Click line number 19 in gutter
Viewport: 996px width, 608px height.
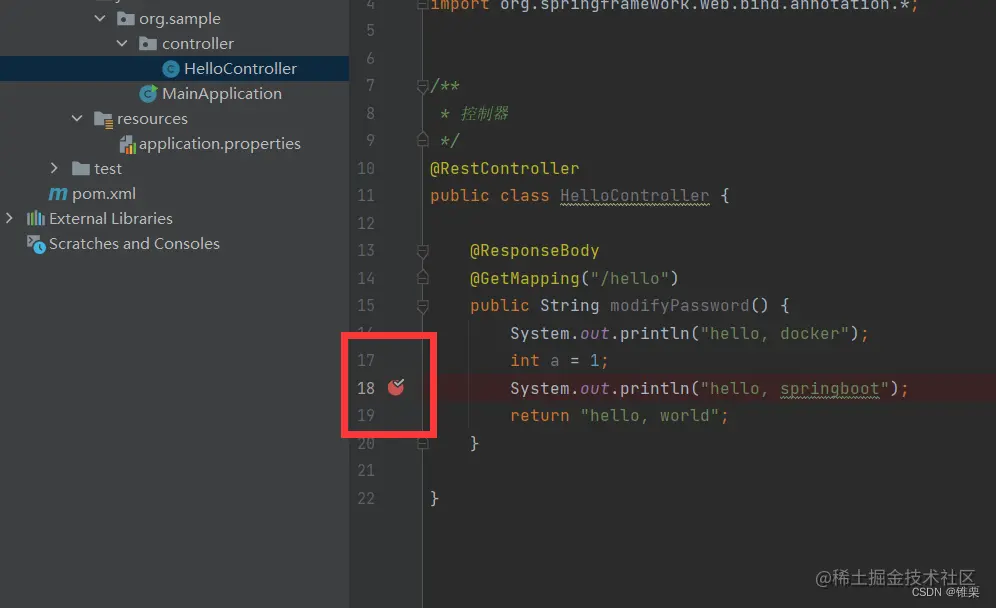click(366, 415)
